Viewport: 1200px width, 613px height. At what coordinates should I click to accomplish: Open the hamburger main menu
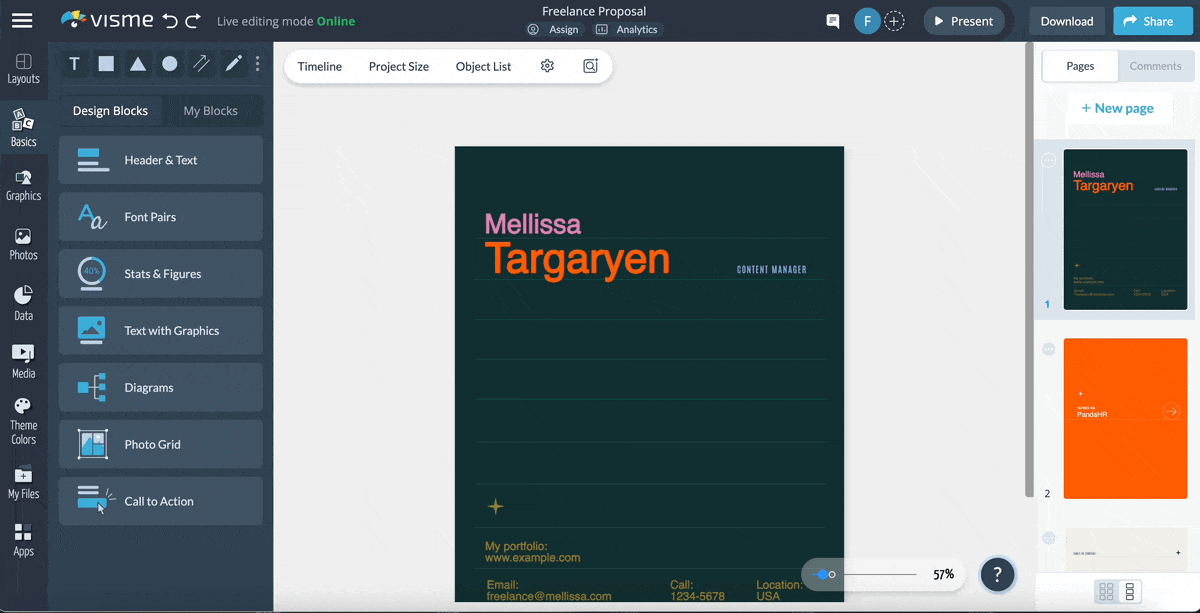click(22, 21)
